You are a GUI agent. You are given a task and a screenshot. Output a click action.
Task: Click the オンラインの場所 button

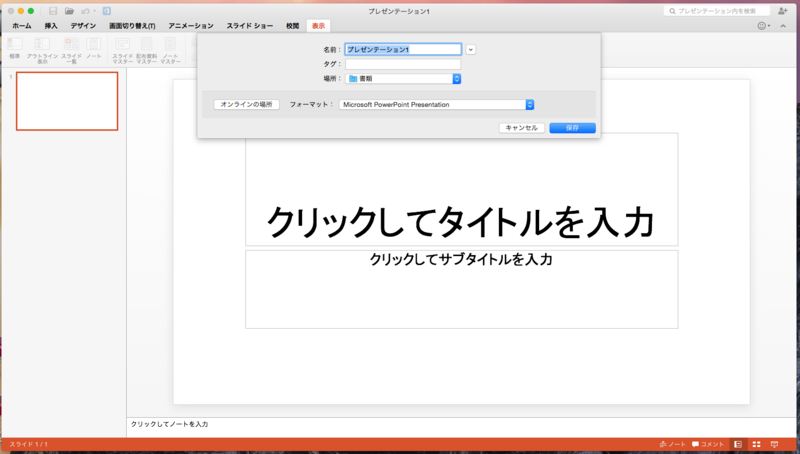(246, 105)
